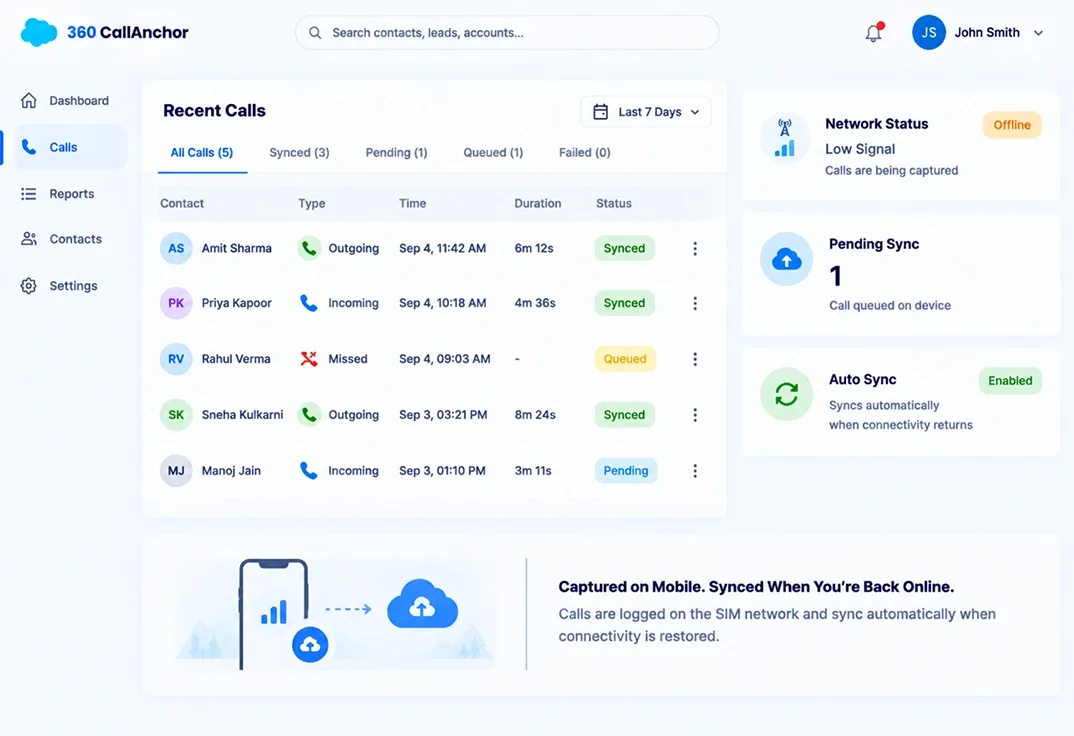The image size is (1074, 736).
Task: Click the Pending Sync cloud upload icon
Action: click(x=786, y=259)
